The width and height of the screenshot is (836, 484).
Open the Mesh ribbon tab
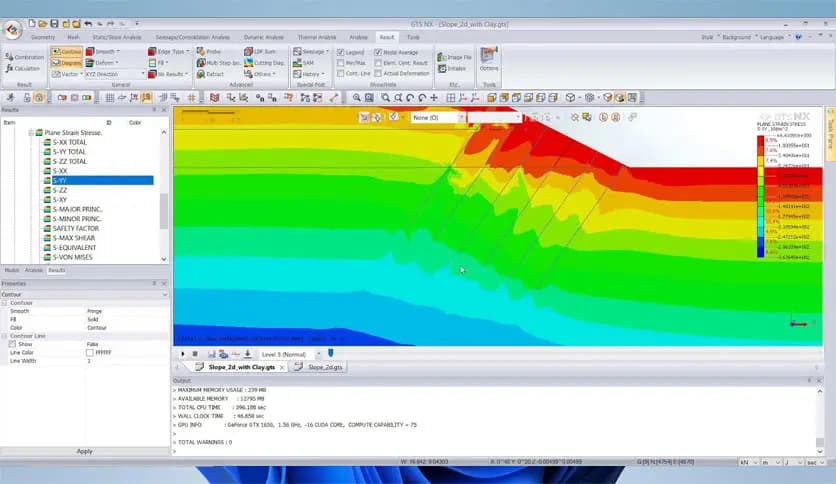click(x=74, y=37)
